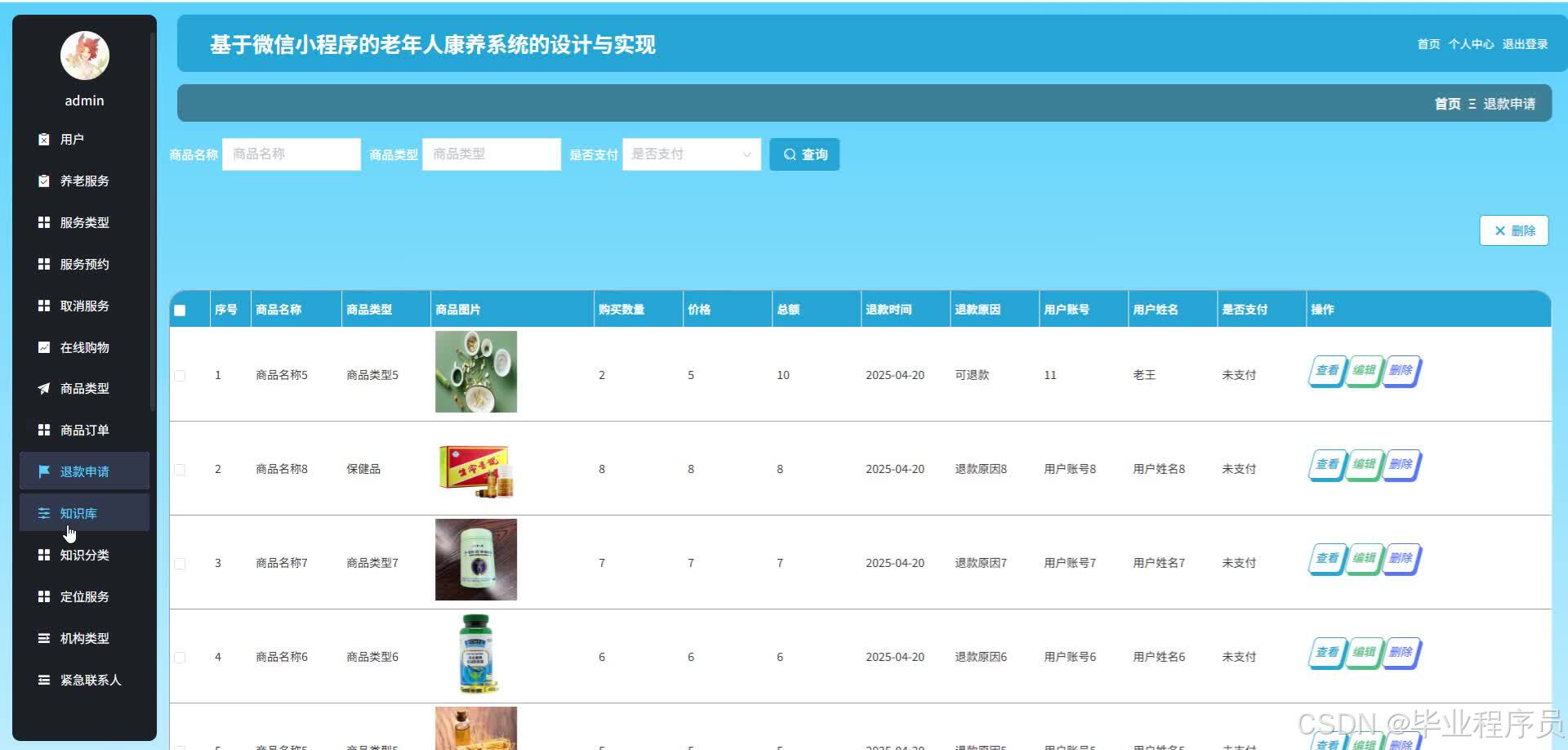Screen dimensions: 1568x750
Task: Open the 是否支付 dropdown
Action: pos(692,154)
